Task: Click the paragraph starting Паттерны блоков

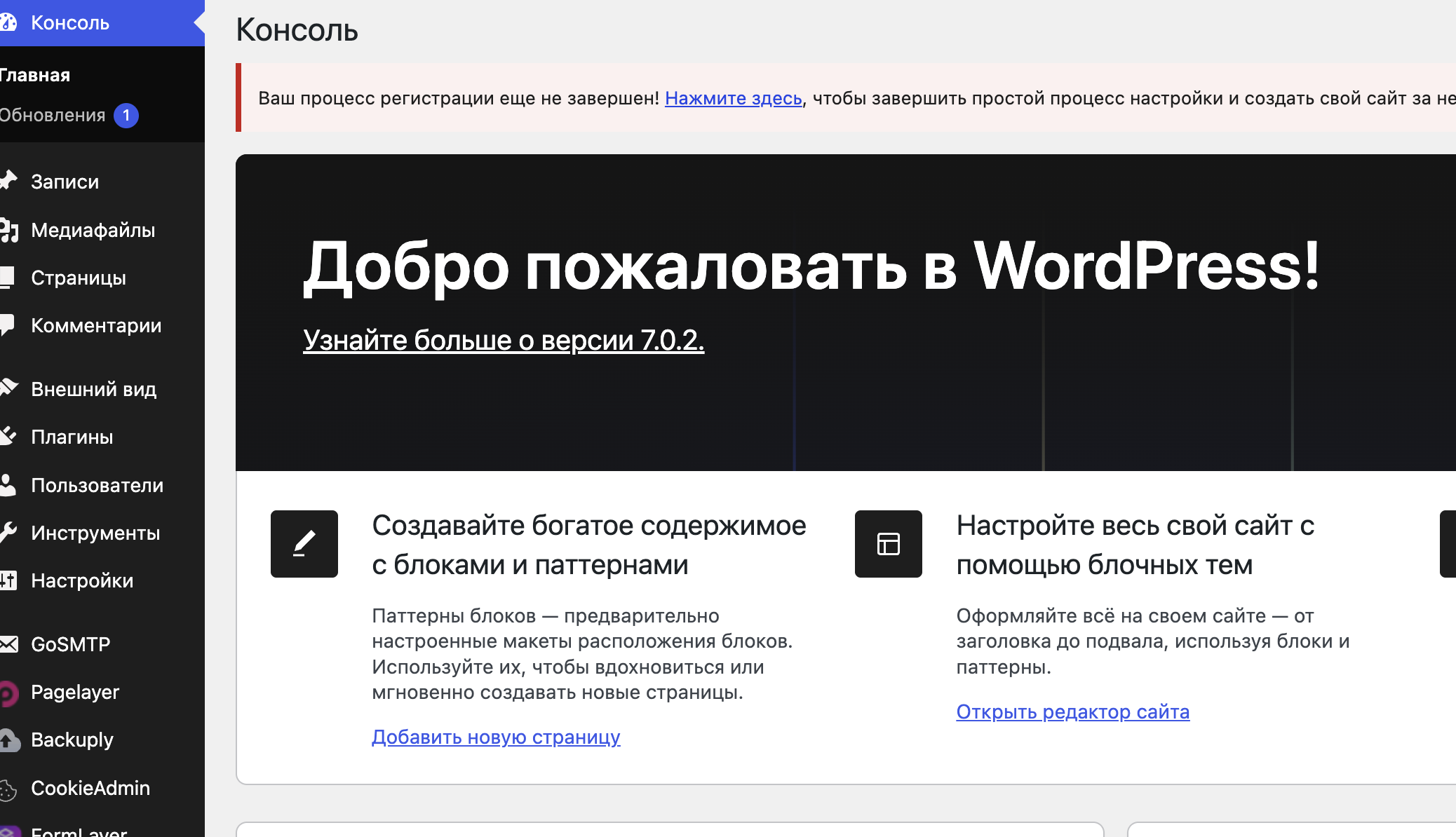Action: tap(582, 654)
